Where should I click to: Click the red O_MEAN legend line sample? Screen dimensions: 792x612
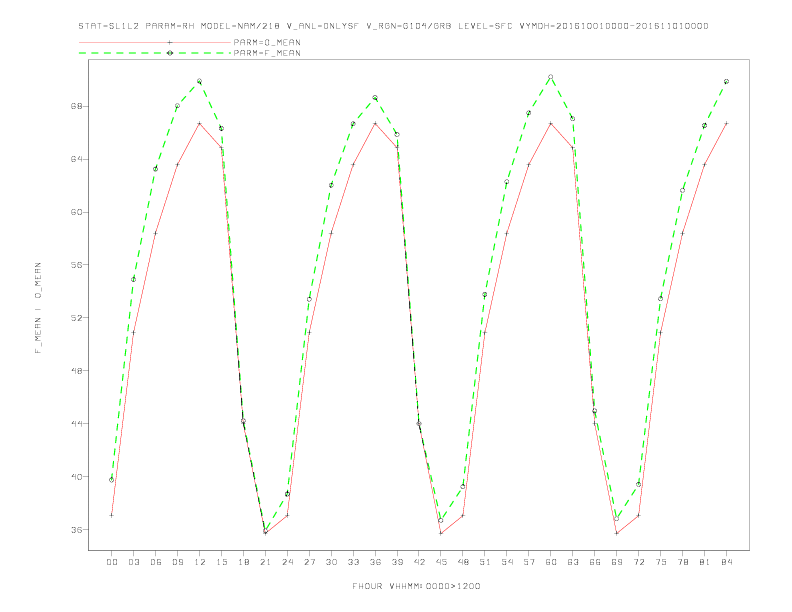pos(155,42)
